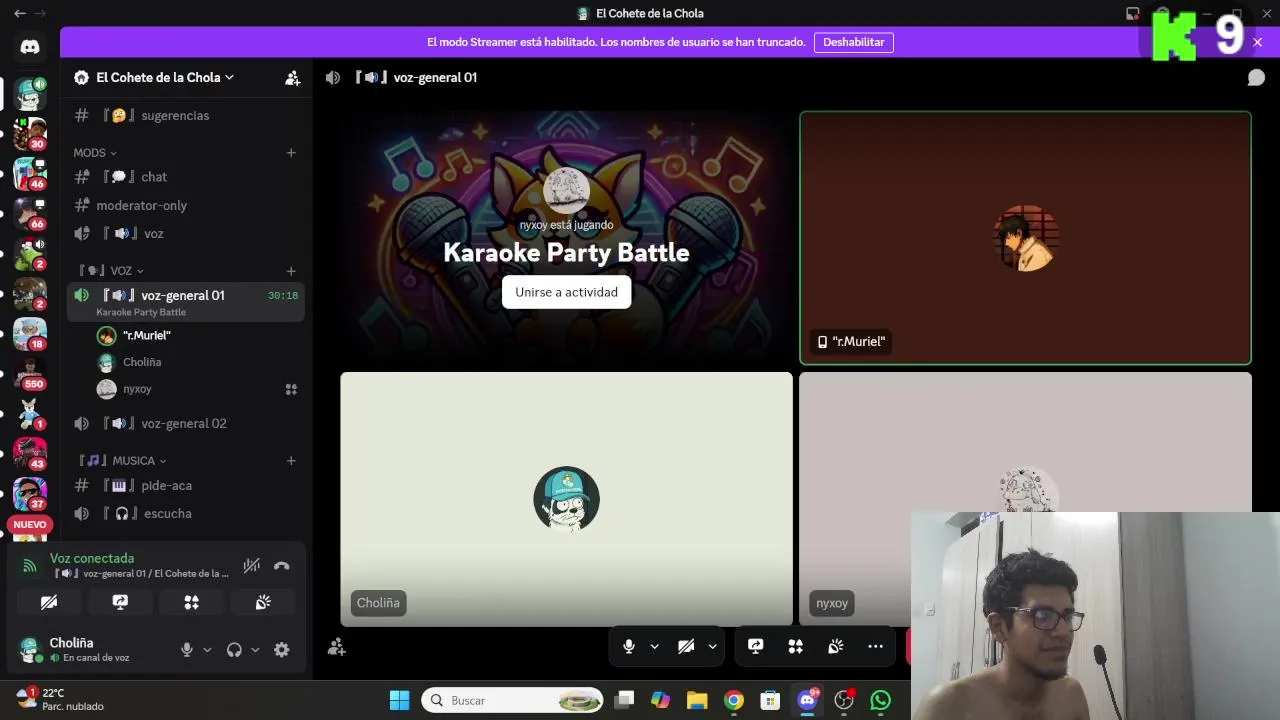Image resolution: width=1280 pixels, height=720 pixels.
Task: Open server icon with 66 badge
Action: tap(30, 213)
